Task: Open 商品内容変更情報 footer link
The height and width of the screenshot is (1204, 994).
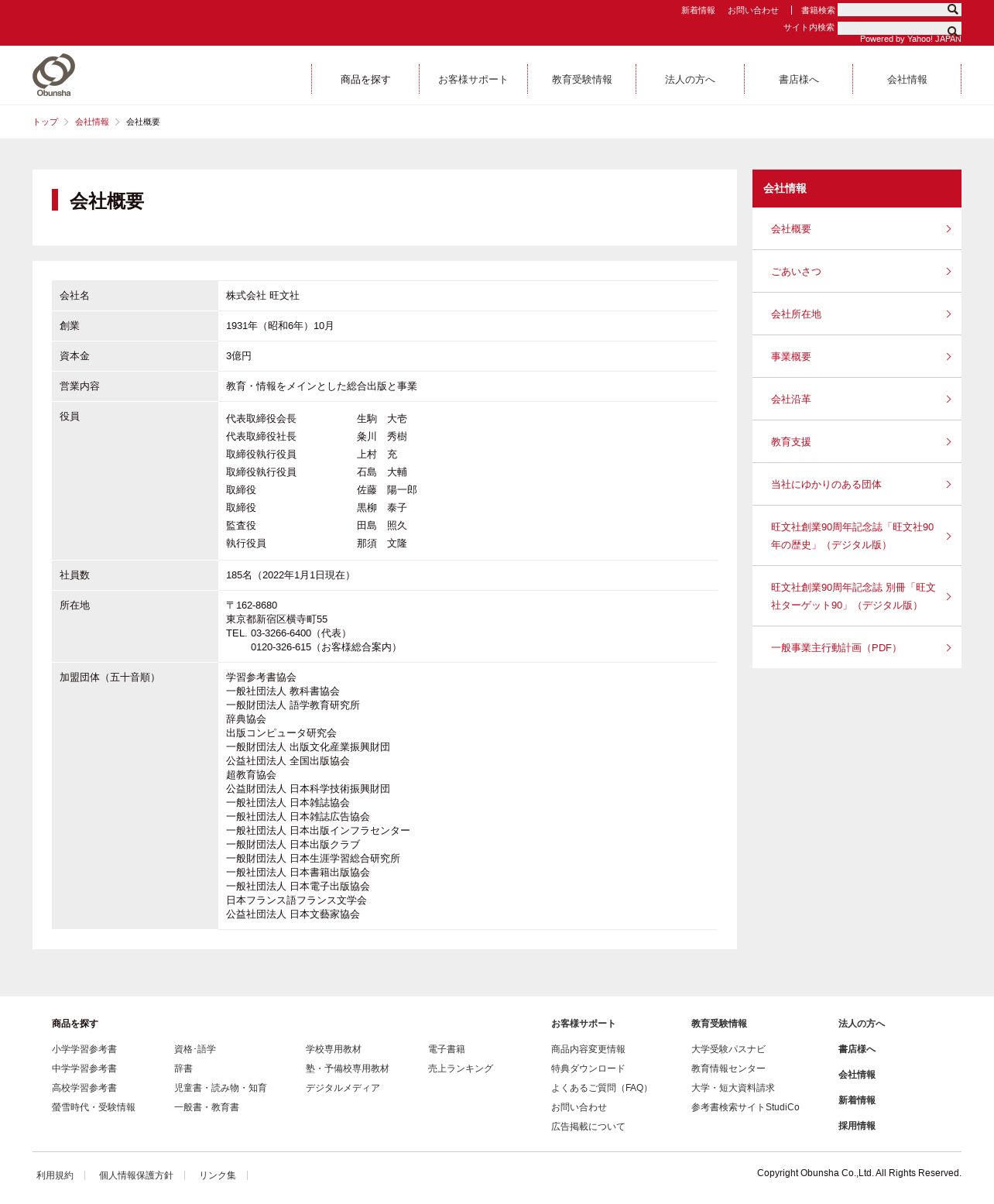Action: 588,1049
